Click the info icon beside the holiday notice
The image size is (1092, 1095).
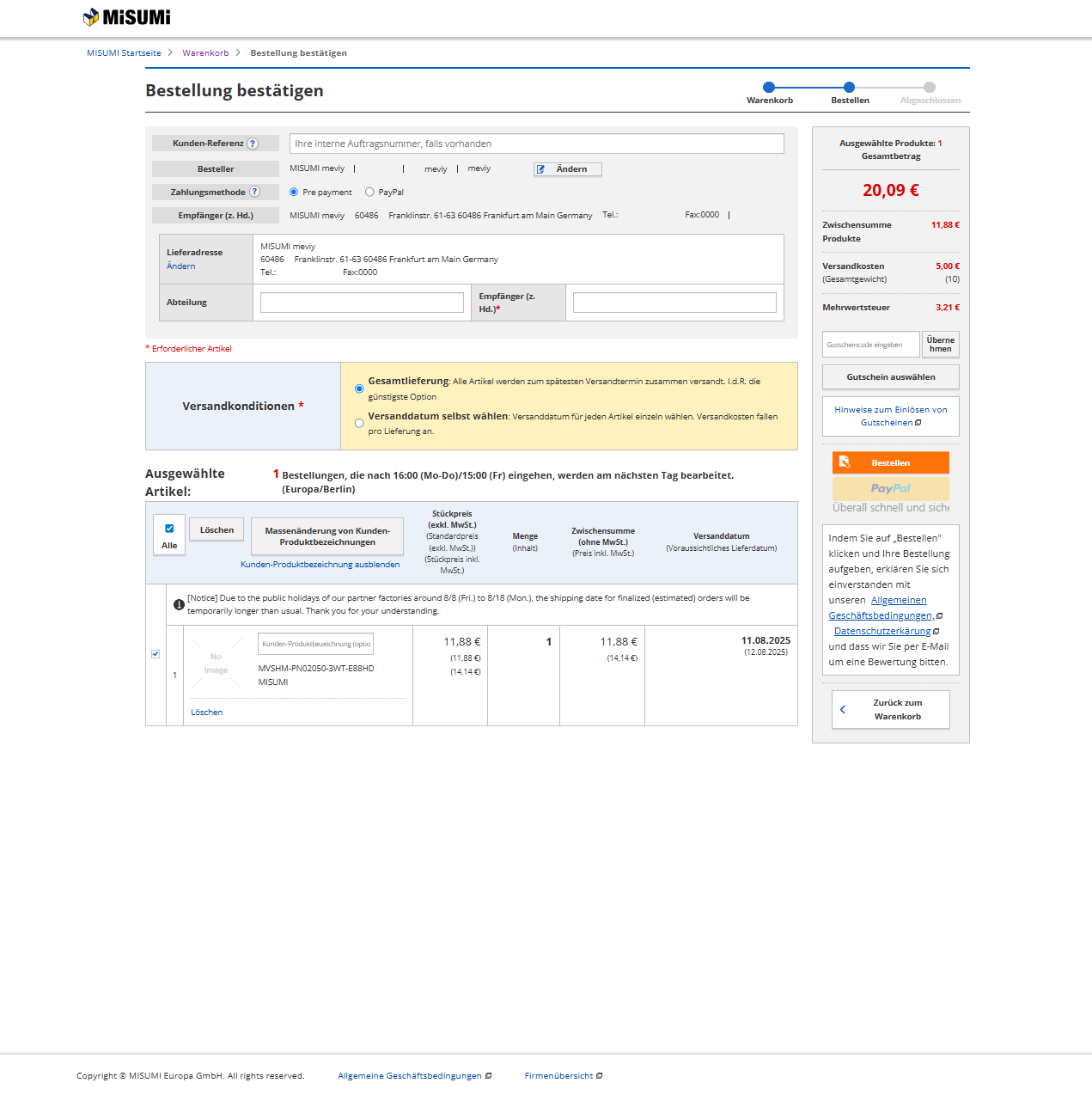pos(179,604)
